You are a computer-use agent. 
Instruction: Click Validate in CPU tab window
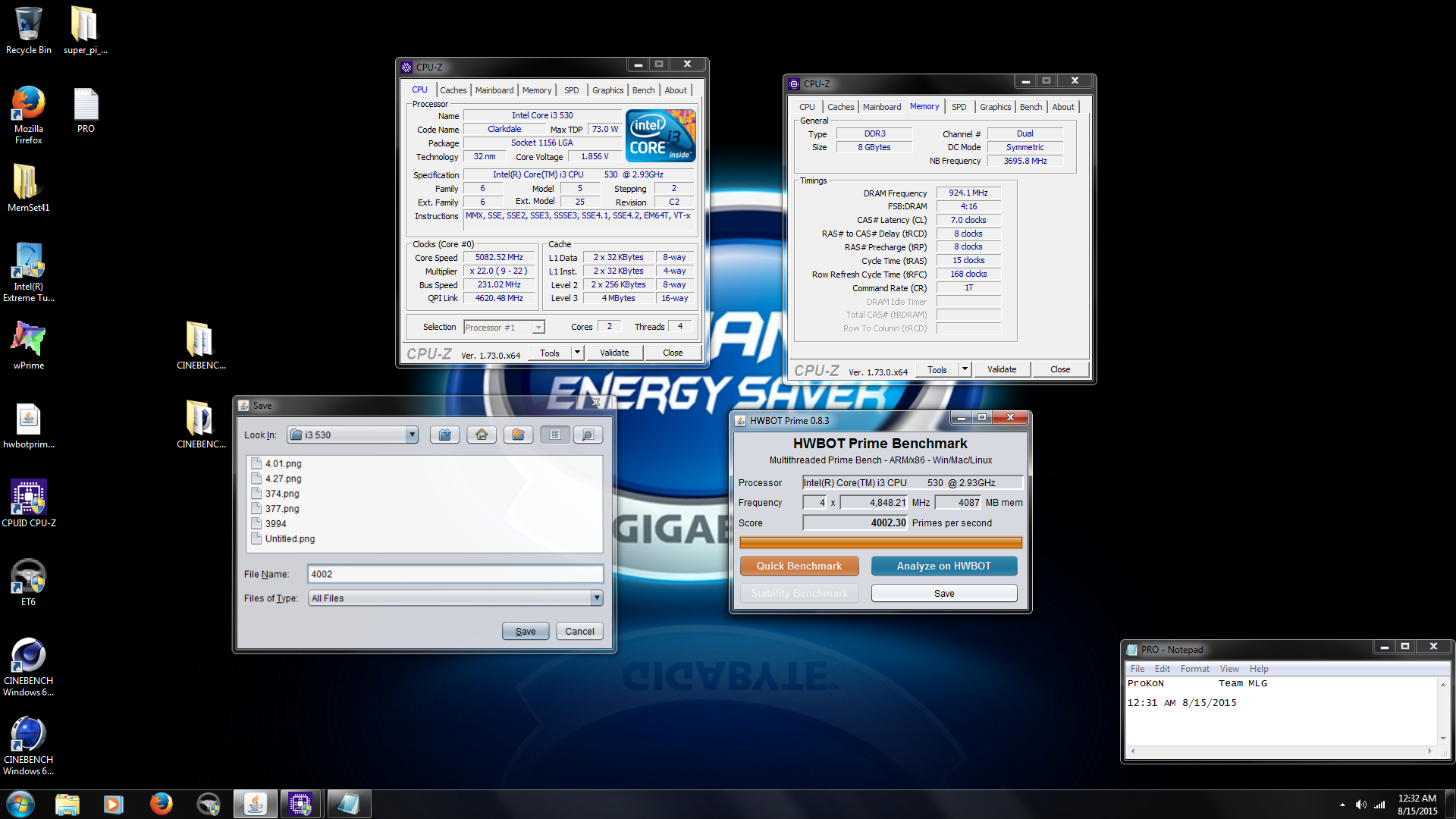coord(614,353)
